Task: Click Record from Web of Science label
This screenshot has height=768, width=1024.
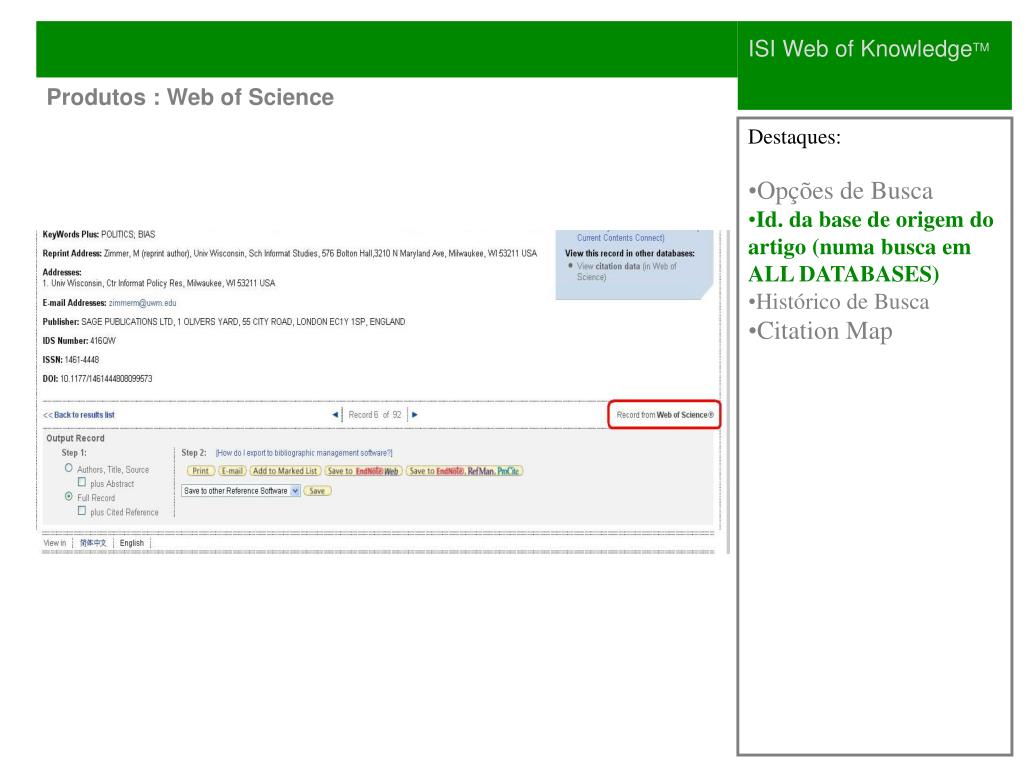Action: pyautogui.click(x=665, y=415)
